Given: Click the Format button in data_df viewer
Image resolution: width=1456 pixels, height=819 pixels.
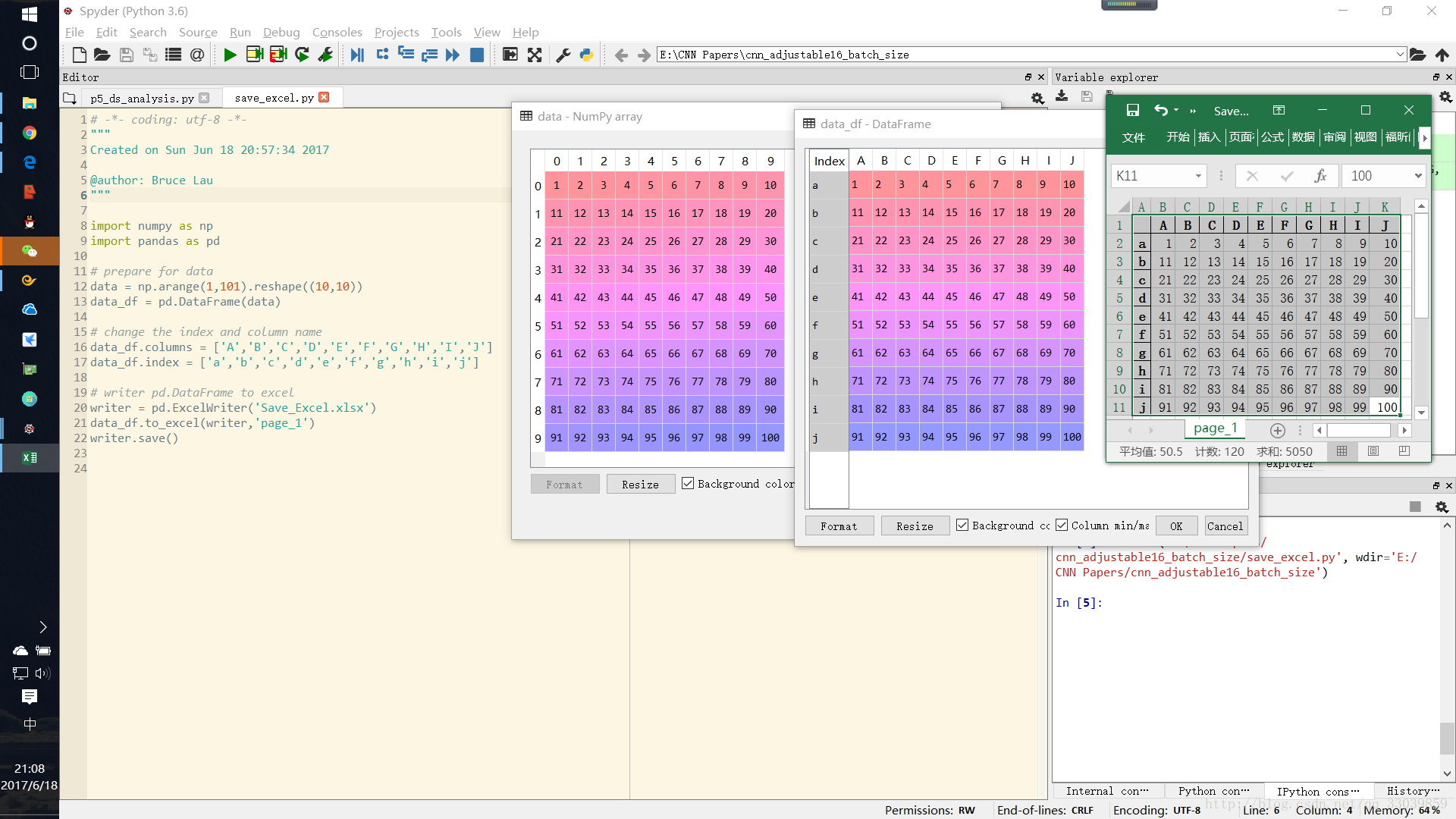Looking at the screenshot, I should click(x=839, y=526).
